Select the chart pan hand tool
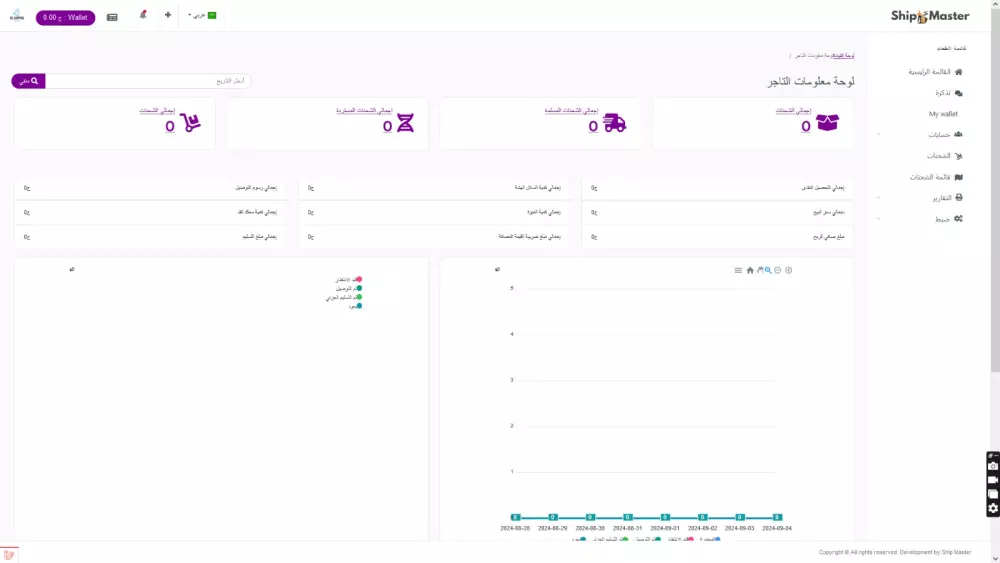The width and height of the screenshot is (1000, 563). pyautogui.click(x=760, y=270)
